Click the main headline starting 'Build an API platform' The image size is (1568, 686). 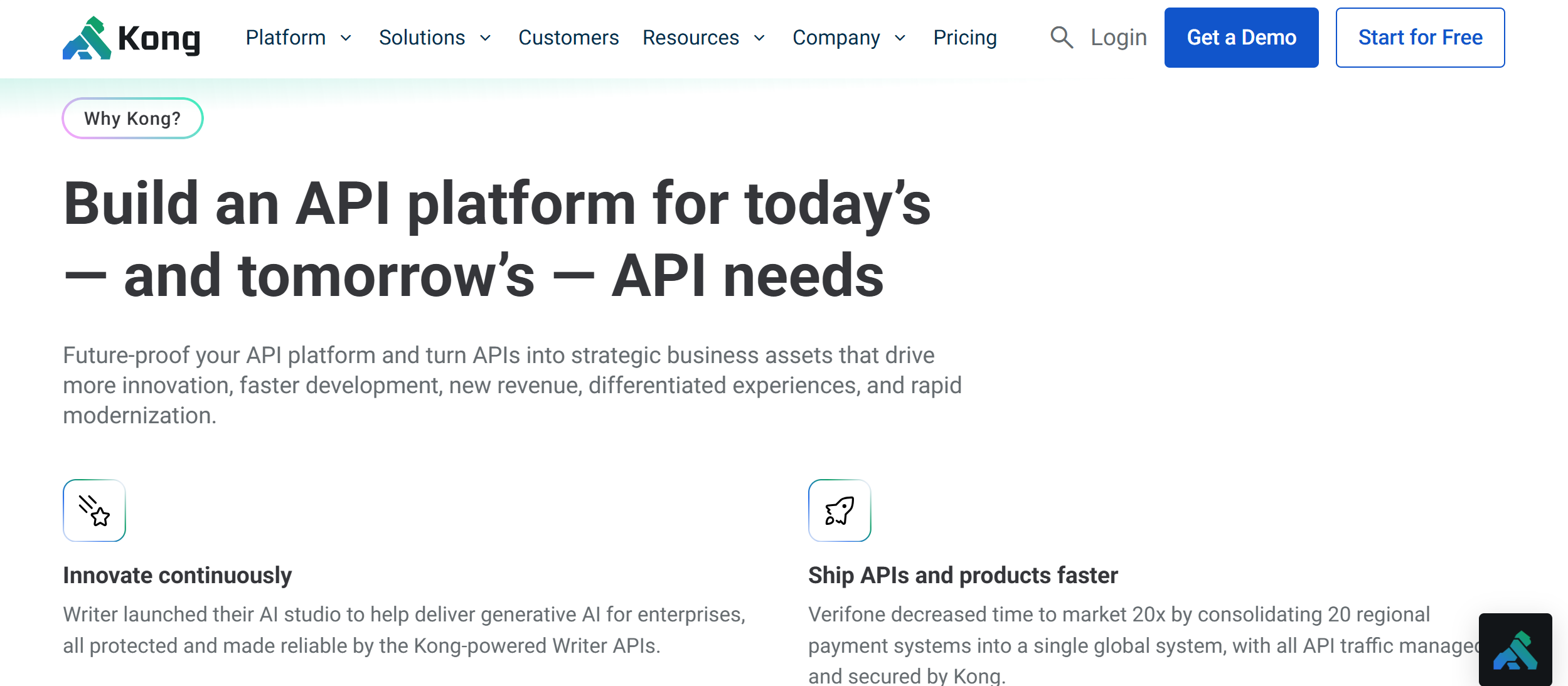(x=497, y=239)
